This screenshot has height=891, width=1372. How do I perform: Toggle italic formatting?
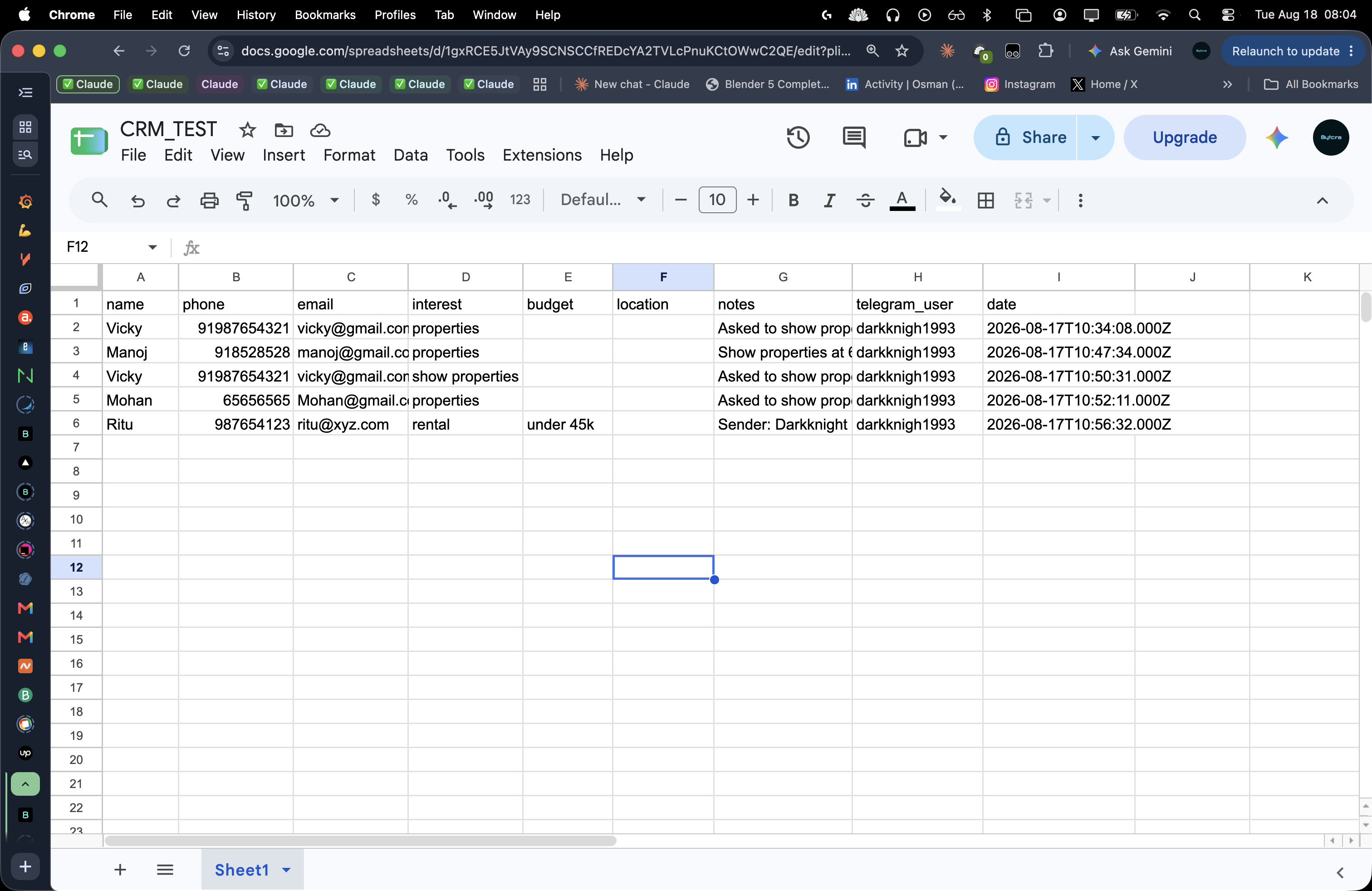[x=829, y=200]
